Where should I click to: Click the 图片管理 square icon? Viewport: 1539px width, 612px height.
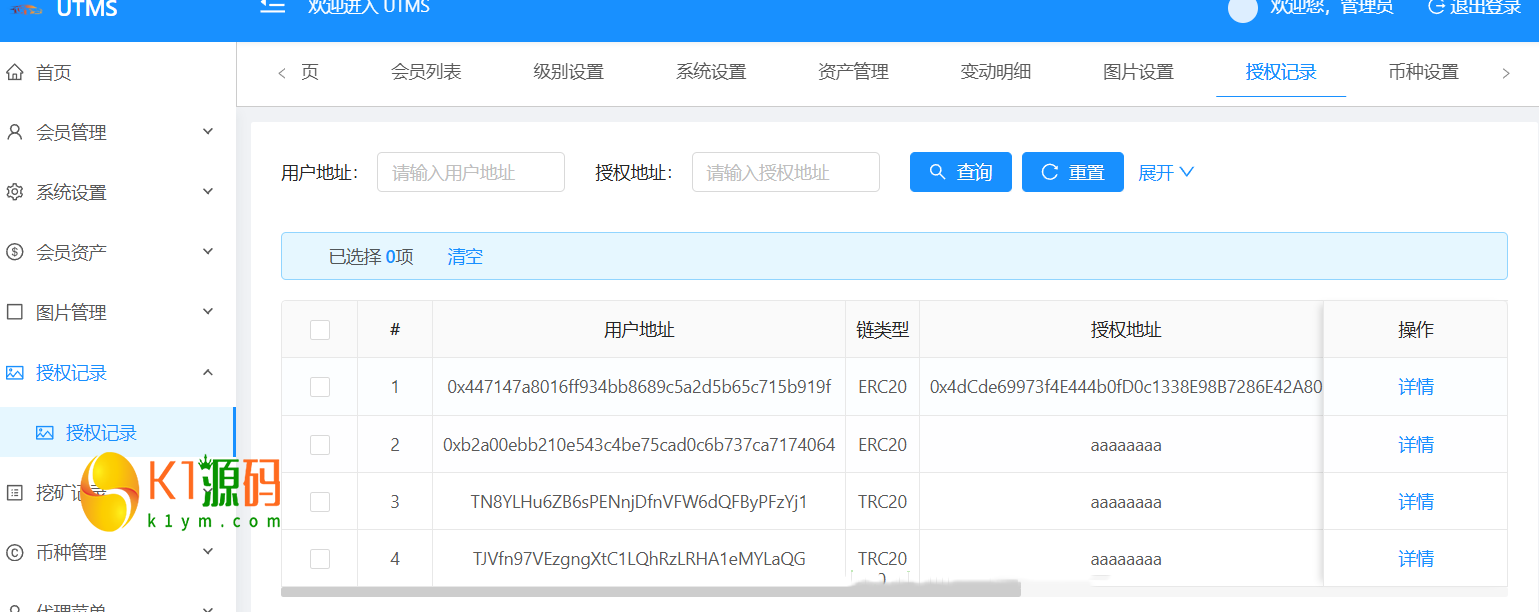tap(15, 312)
